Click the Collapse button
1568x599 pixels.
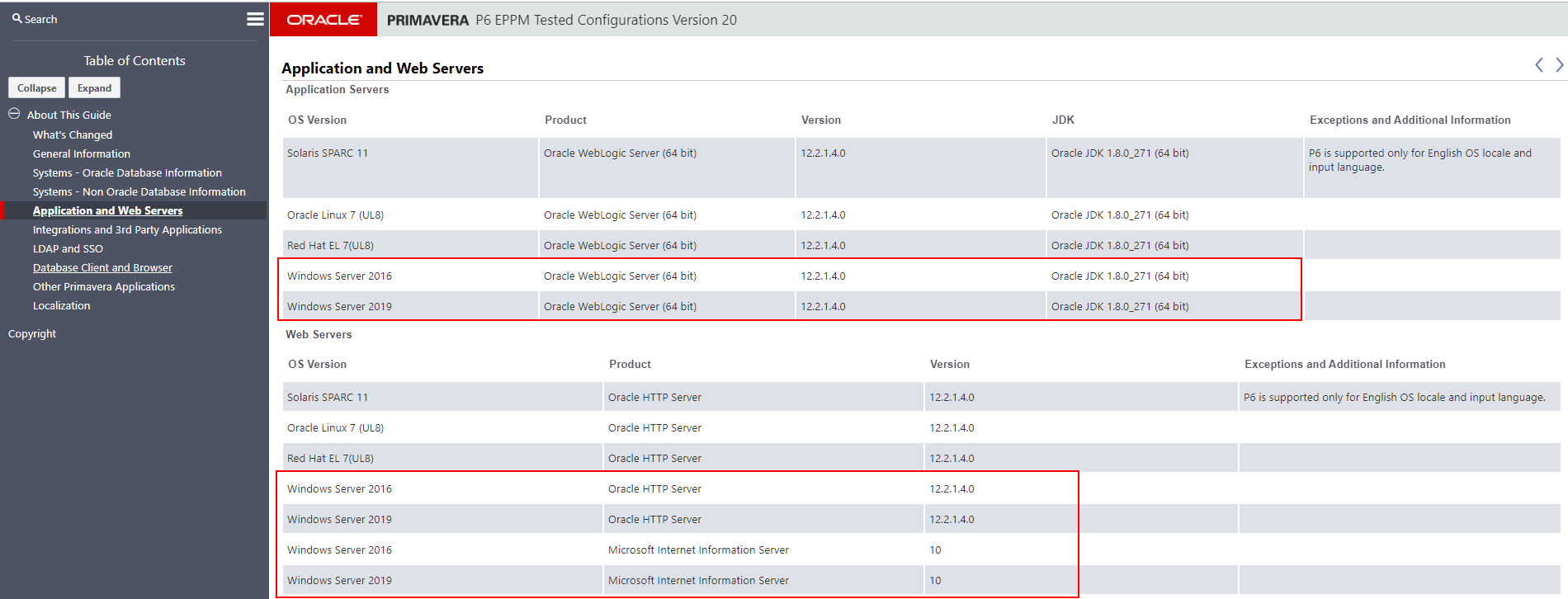(x=37, y=87)
